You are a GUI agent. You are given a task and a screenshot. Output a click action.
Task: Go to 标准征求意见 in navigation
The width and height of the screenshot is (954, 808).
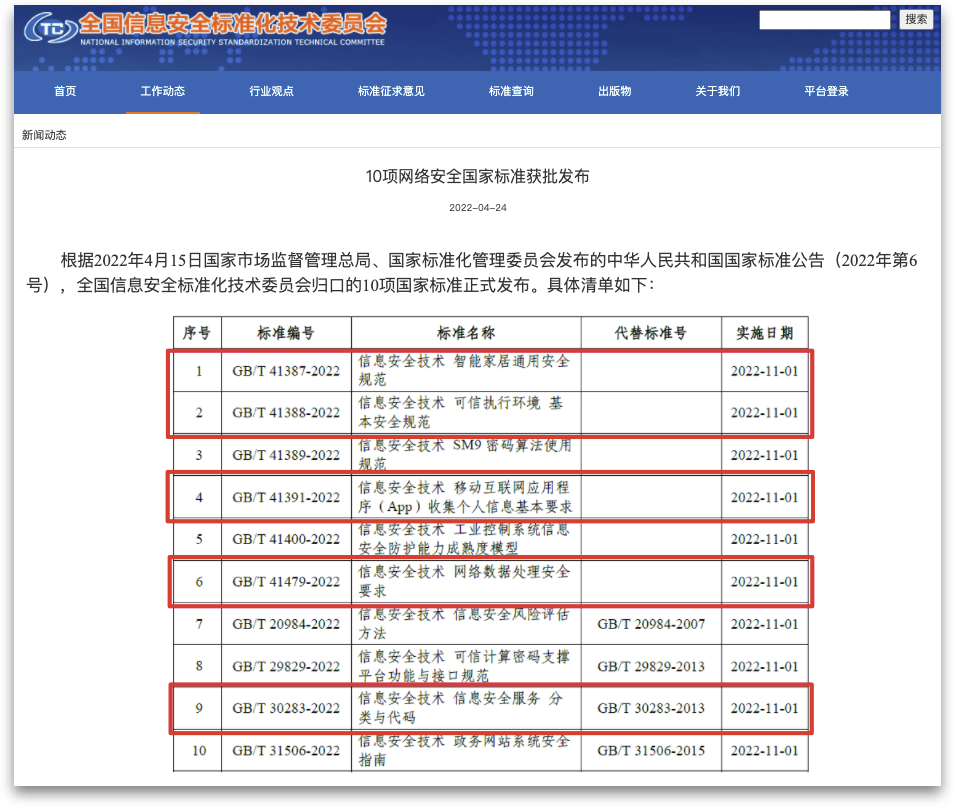[391, 91]
